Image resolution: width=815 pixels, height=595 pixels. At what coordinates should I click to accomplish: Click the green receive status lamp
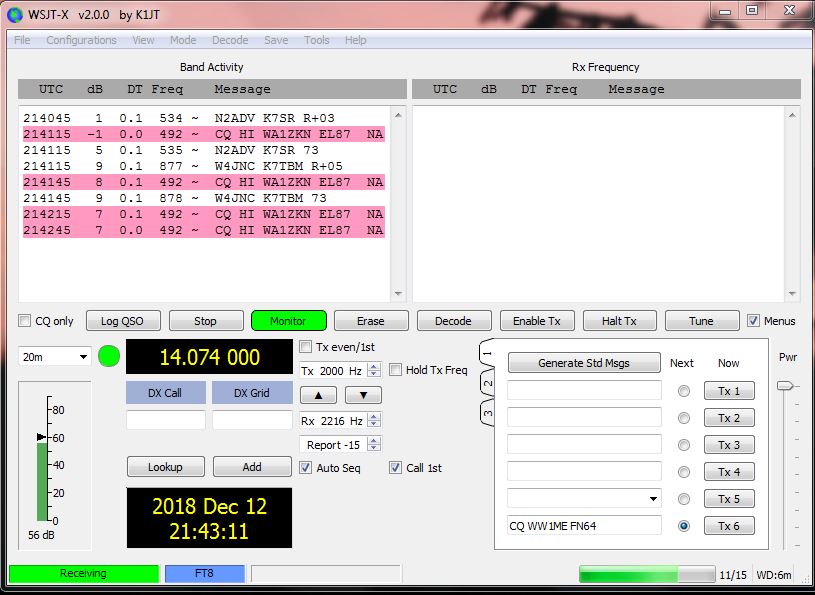(x=109, y=355)
